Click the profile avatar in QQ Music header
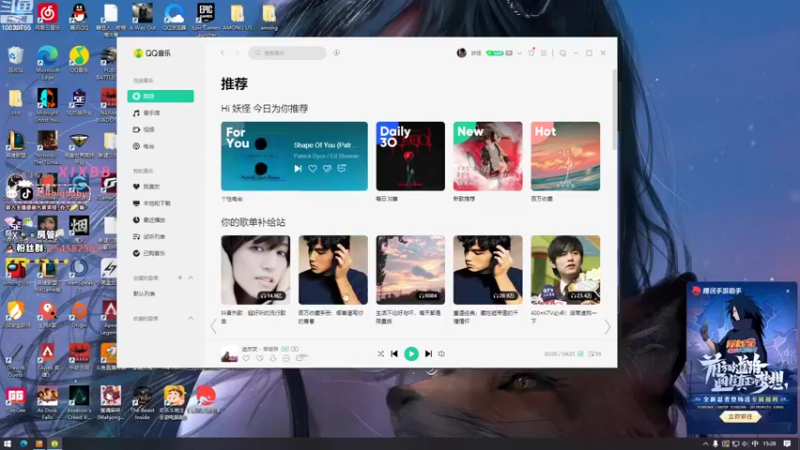This screenshot has width=800, height=450. tap(461, 53)
